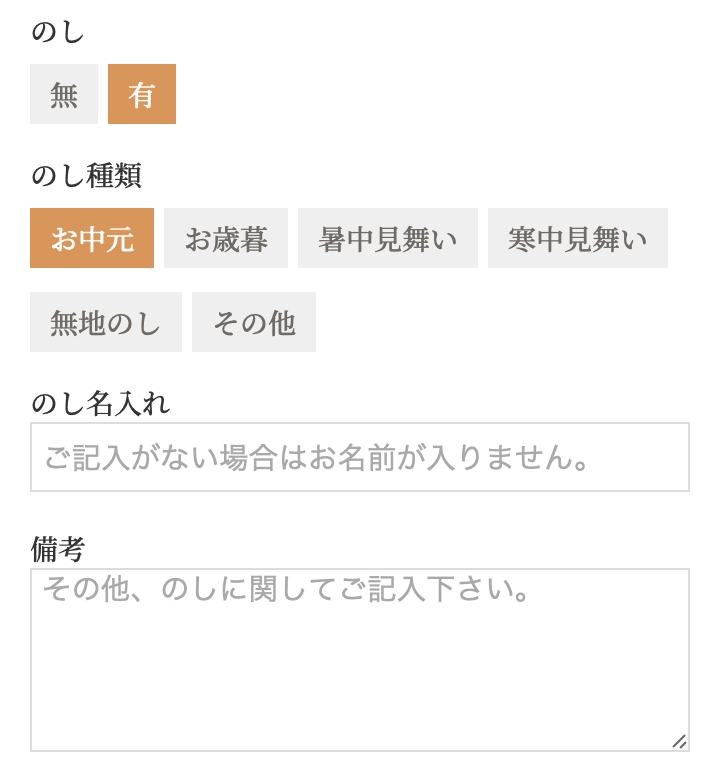Turn off noshi with the gray 無 button

(64, 94)
